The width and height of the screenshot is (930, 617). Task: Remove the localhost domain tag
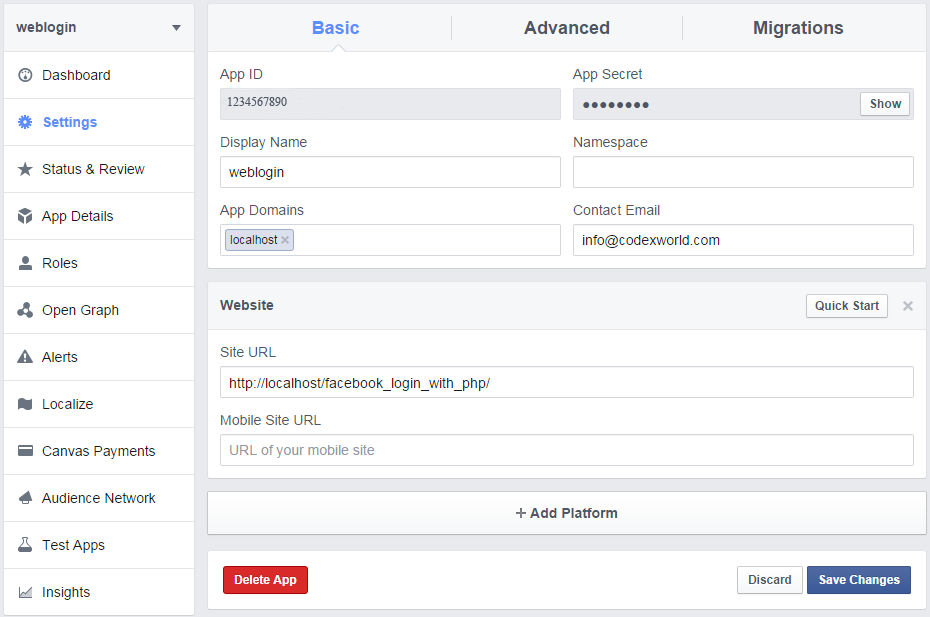coord(285,240)
